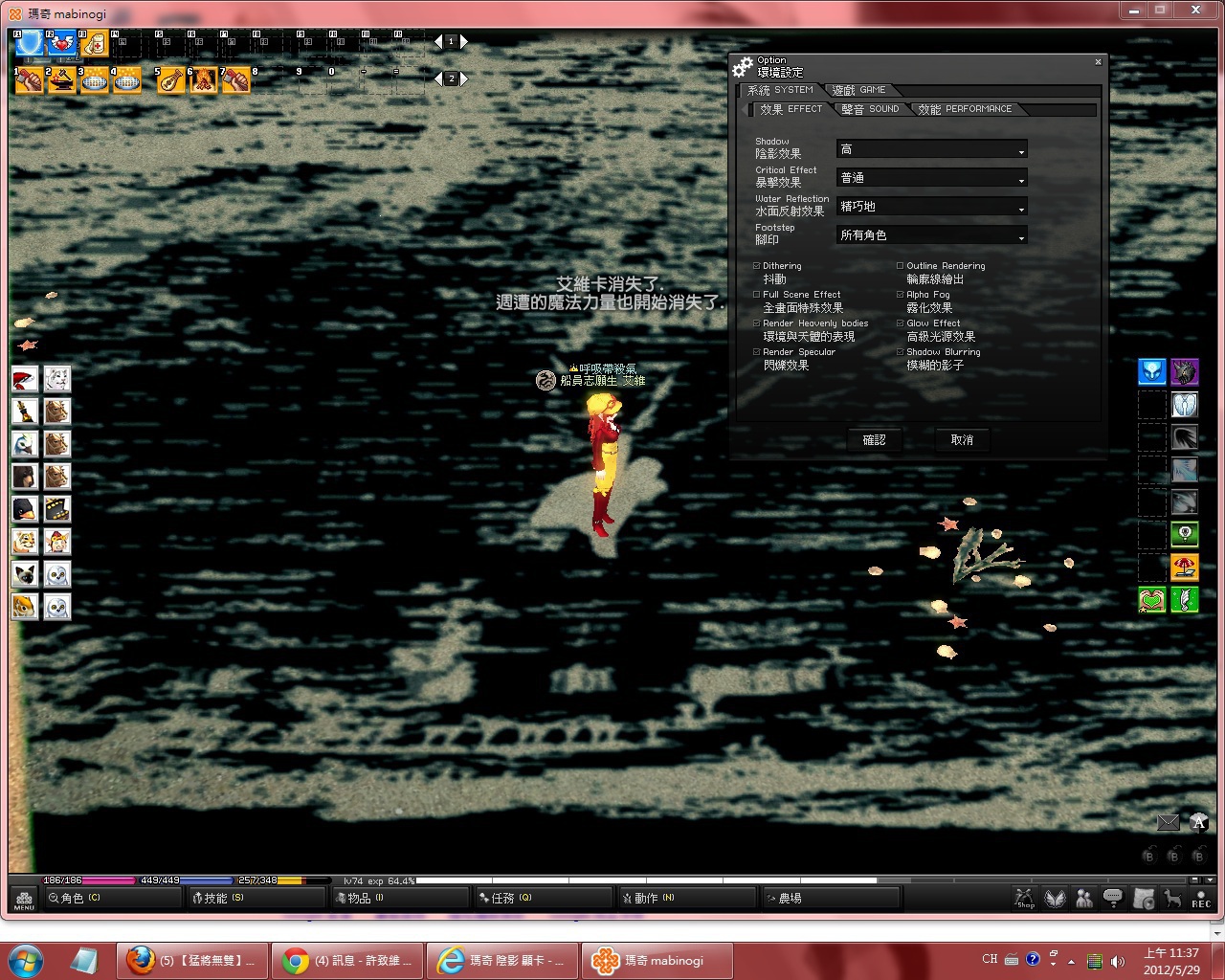1225x980 pixels.
Task: Click the 取消 cancel button
Action: [962, 440]
